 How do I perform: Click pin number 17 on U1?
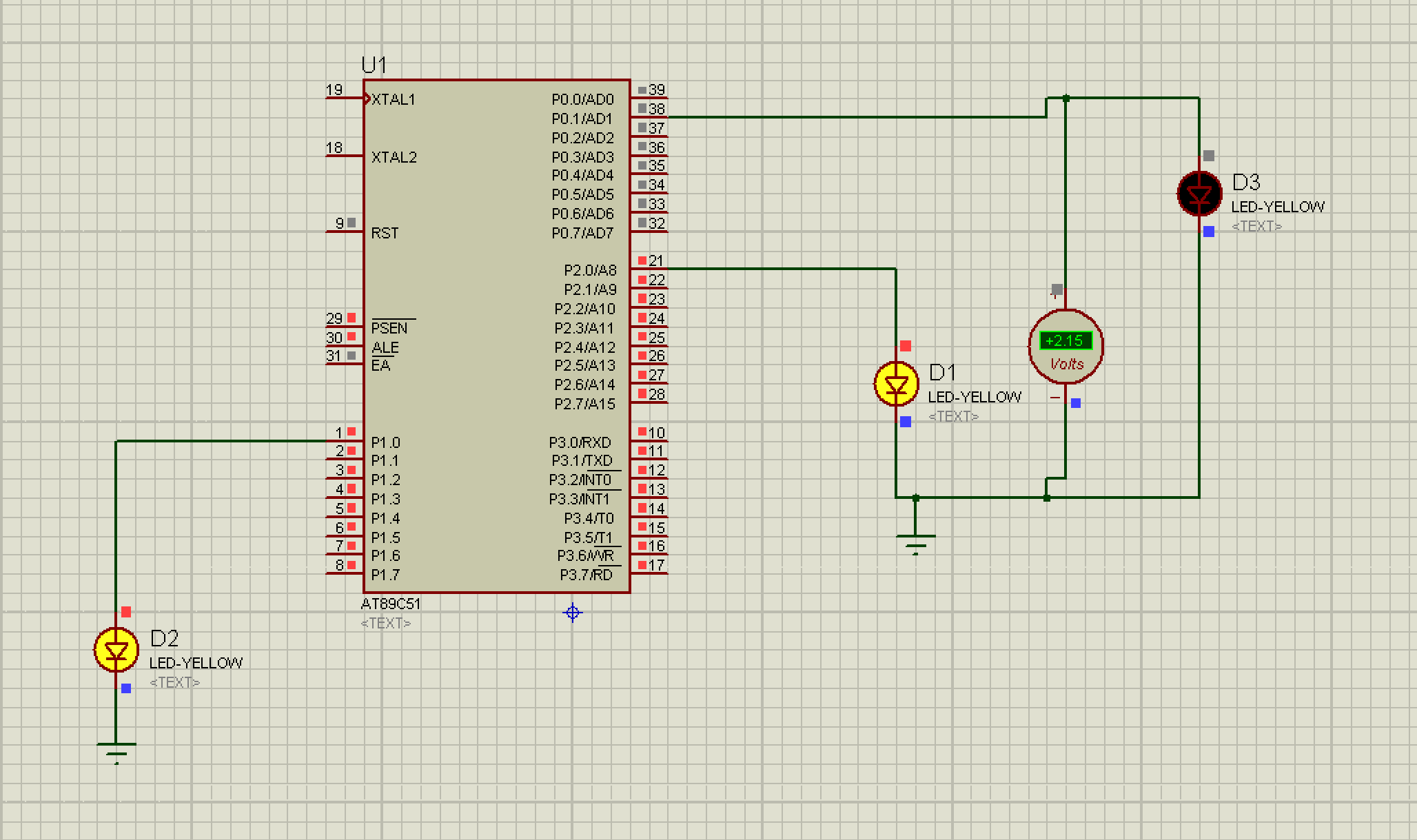[657, 565]
